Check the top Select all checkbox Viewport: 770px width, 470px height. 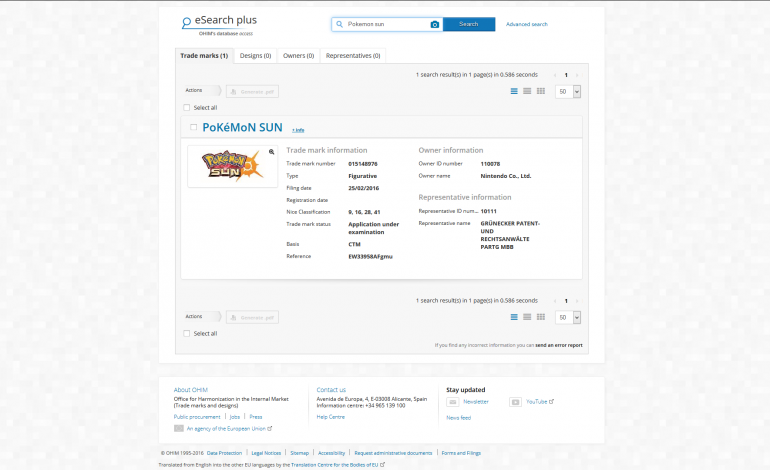click(186, 107)
